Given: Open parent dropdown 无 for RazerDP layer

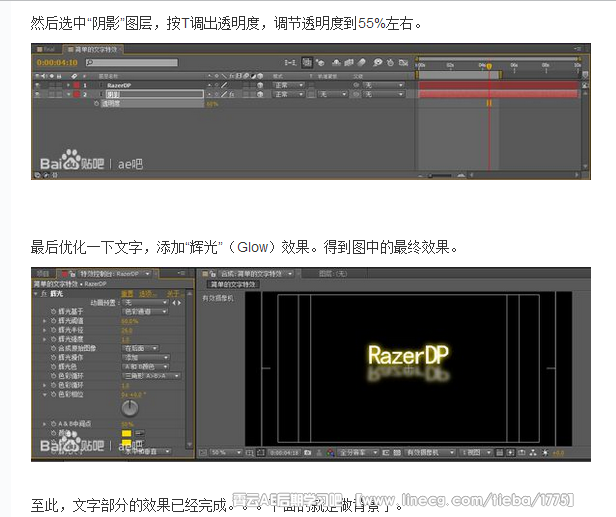Looking at the screenshot, I should (383, 85).
